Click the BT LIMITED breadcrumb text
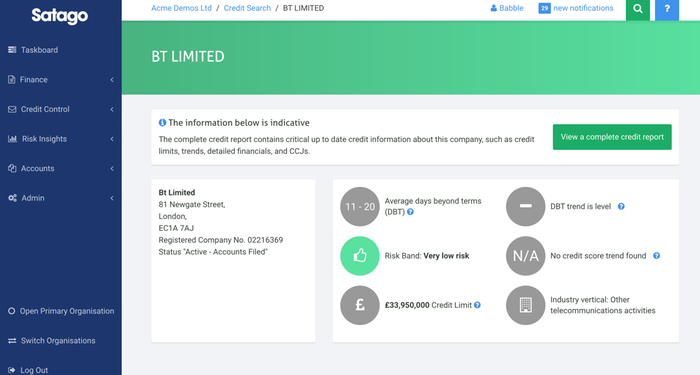The height and width of the screenshot is (375, 700). (303, 8)
